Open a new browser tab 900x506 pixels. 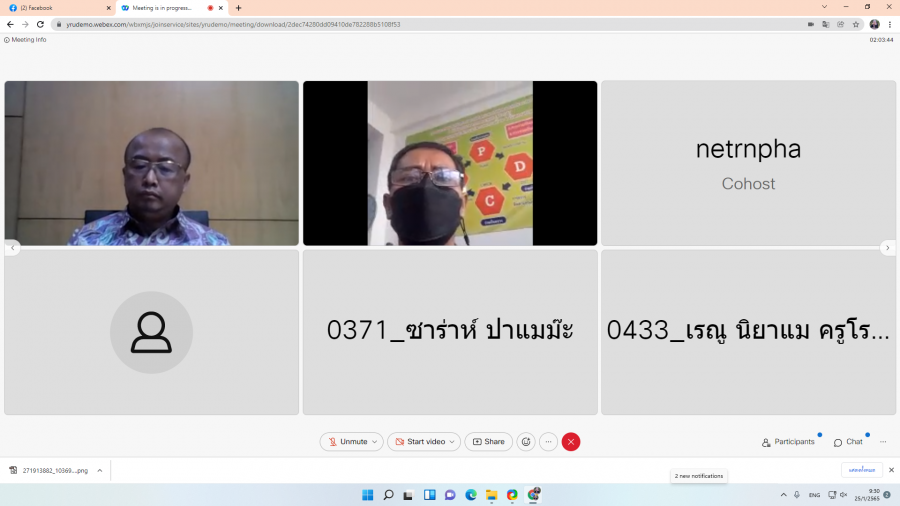pyautogui.click(x=238, y=8)
